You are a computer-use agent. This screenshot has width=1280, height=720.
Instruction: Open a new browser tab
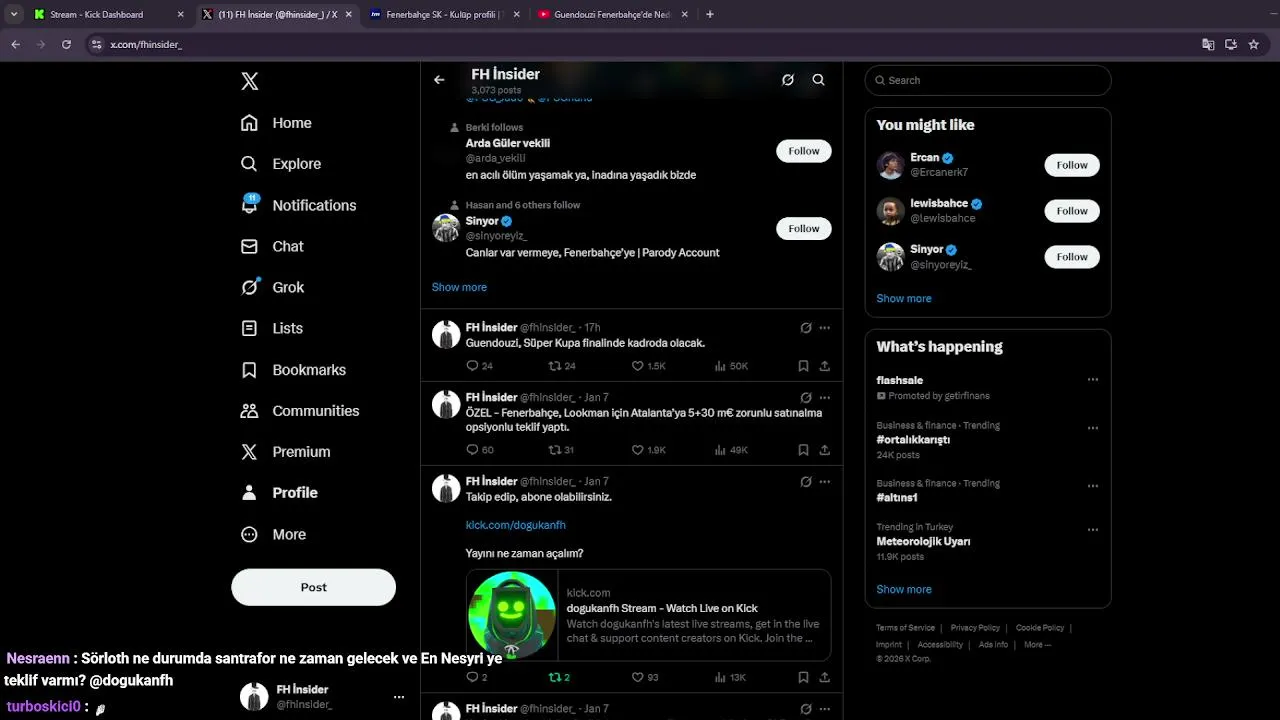coord(710,14)
